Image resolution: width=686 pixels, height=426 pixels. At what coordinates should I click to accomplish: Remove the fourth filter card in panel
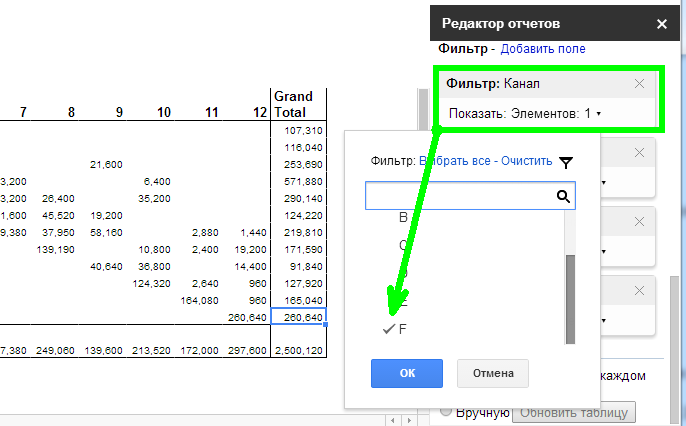pyautogui.click(x=640, y=290)
